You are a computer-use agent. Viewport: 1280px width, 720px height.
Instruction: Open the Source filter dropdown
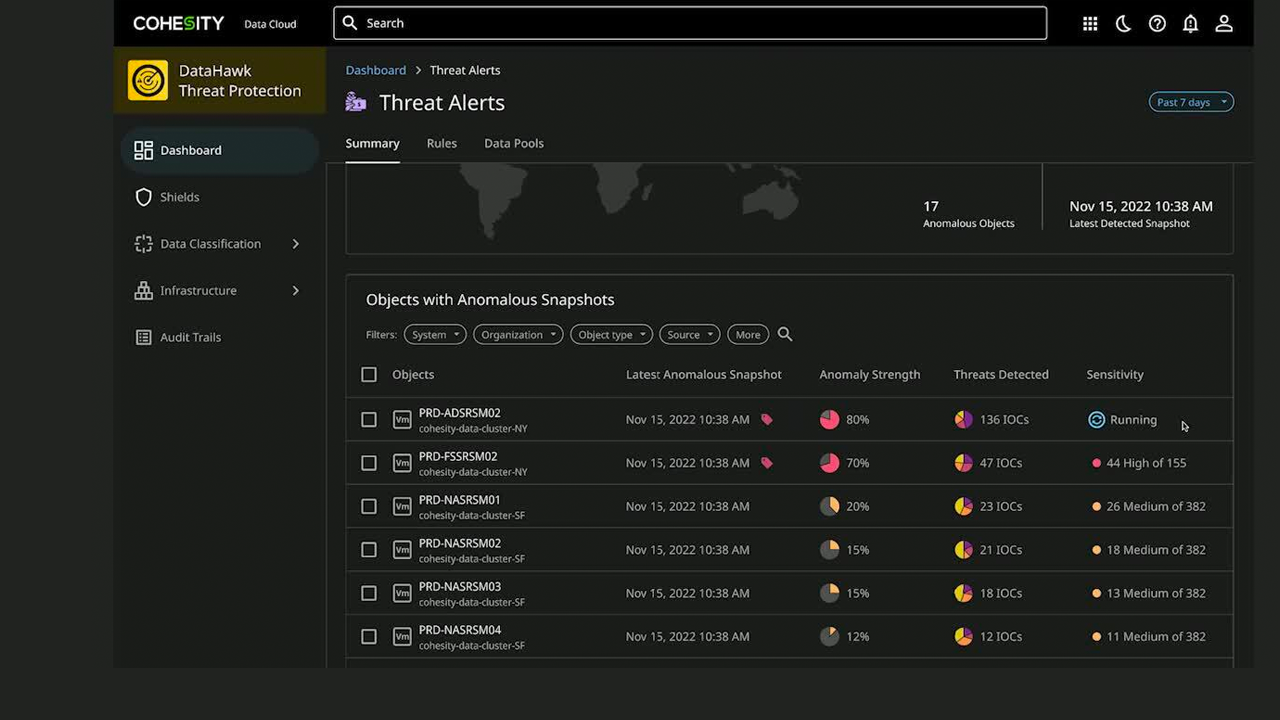(x=690, y=335)
